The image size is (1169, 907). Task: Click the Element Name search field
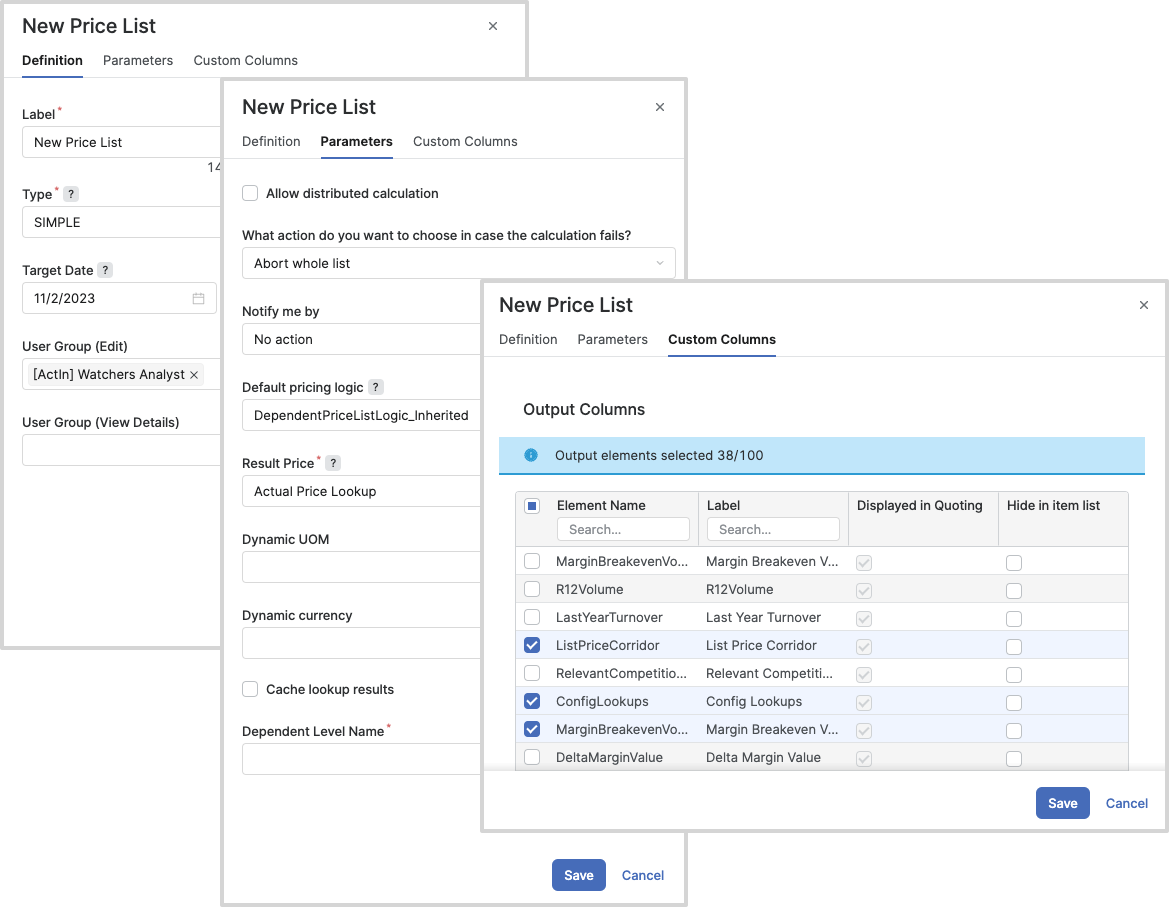click(623, 530)
